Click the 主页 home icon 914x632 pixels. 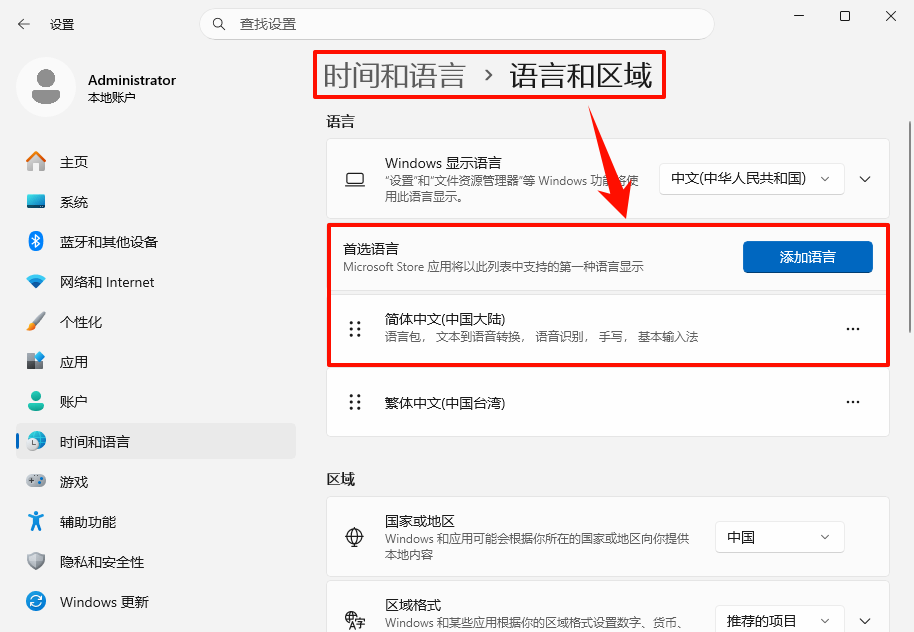coord(36,161)
